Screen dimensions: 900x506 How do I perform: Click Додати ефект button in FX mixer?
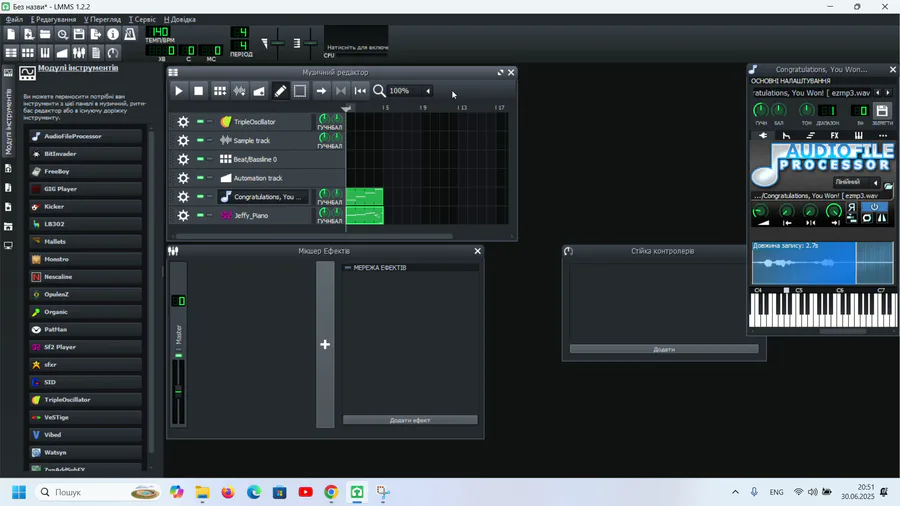tap(410, 420)
